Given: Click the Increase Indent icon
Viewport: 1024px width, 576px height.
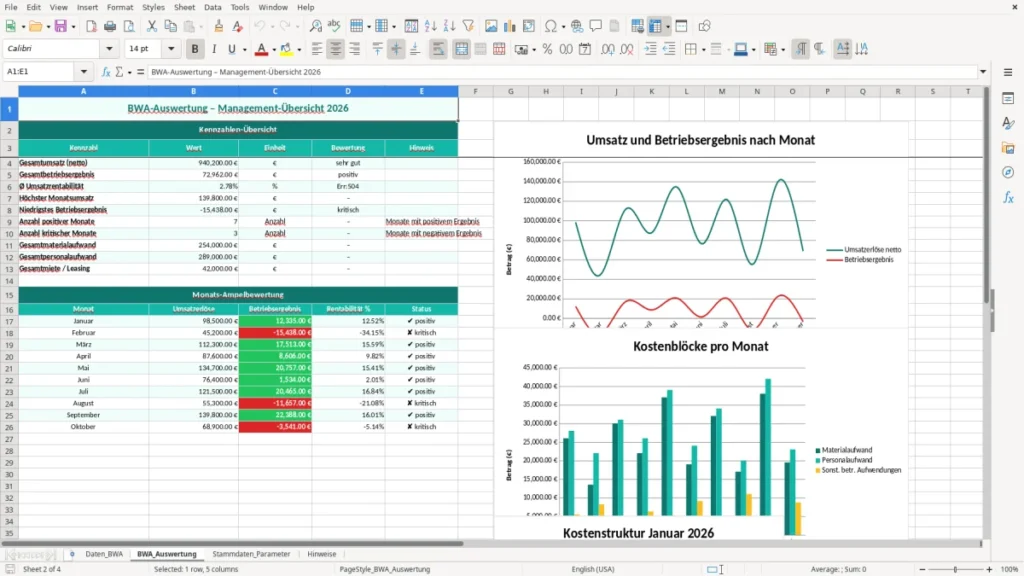Looking at the screenshot, I should click(650, 49).
